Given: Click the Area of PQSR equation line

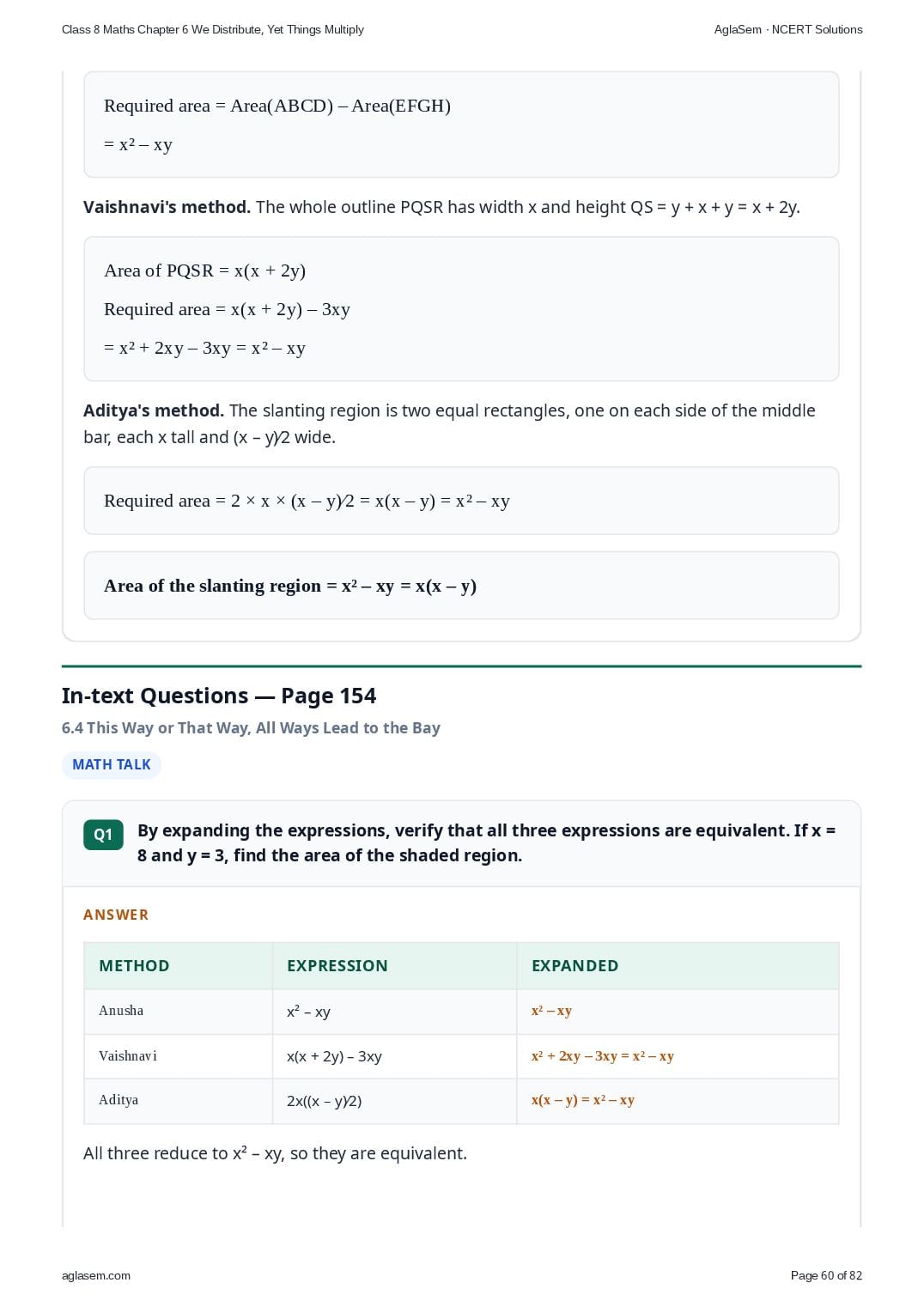Looking at the screenshot, I should tap(204, 271).
